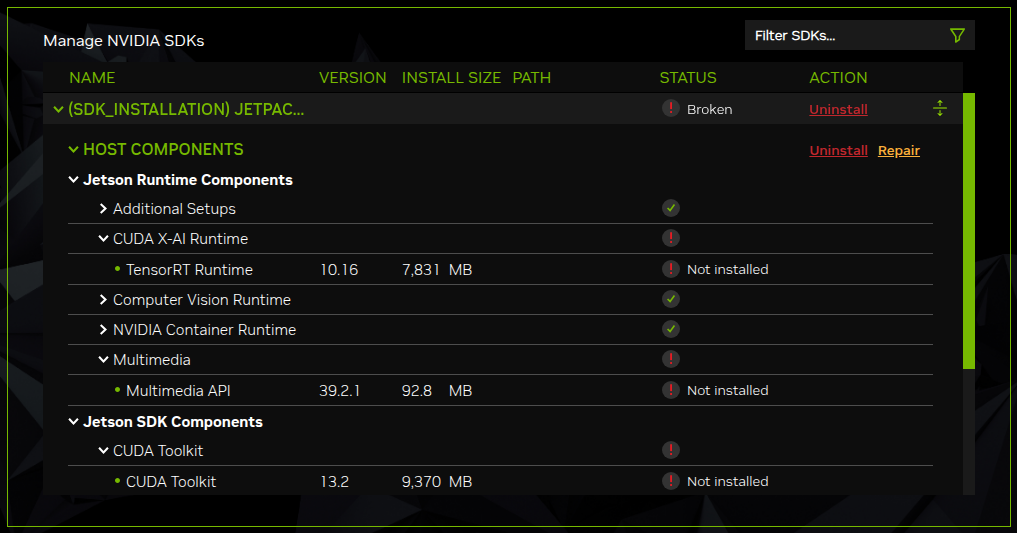Image resolution: width=1017 pixels, height=533 pixels.
Task: Click TensorRT version 10.16
Action: 339,270
